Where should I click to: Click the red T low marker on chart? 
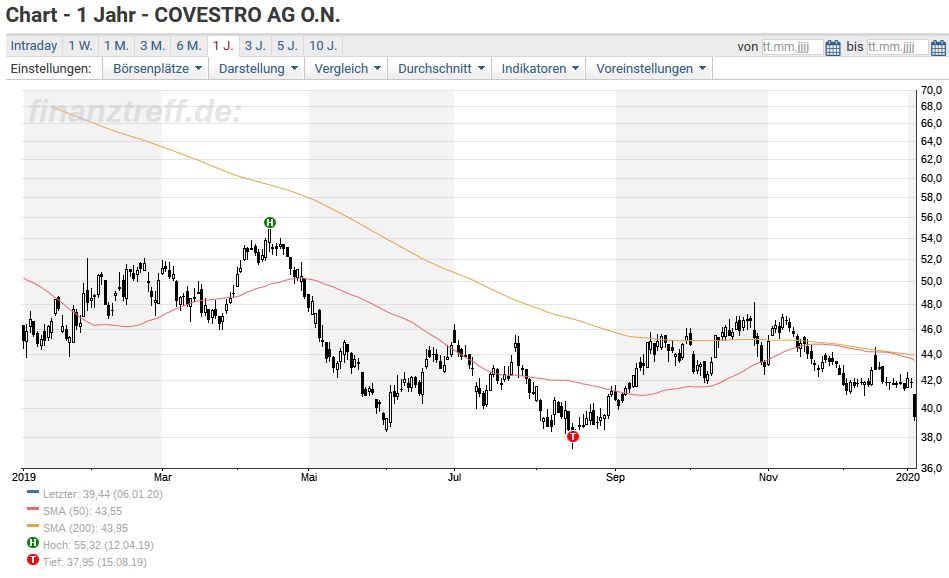coord(573,436)
